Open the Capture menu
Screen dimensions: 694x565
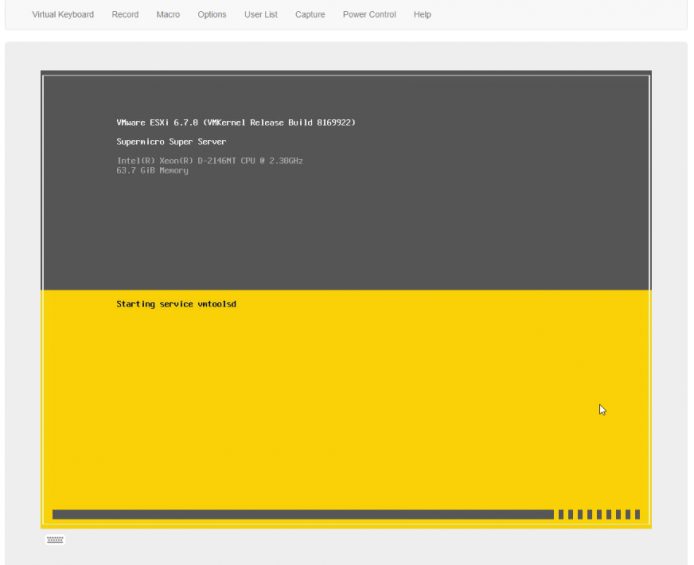(x=310, y=15)
